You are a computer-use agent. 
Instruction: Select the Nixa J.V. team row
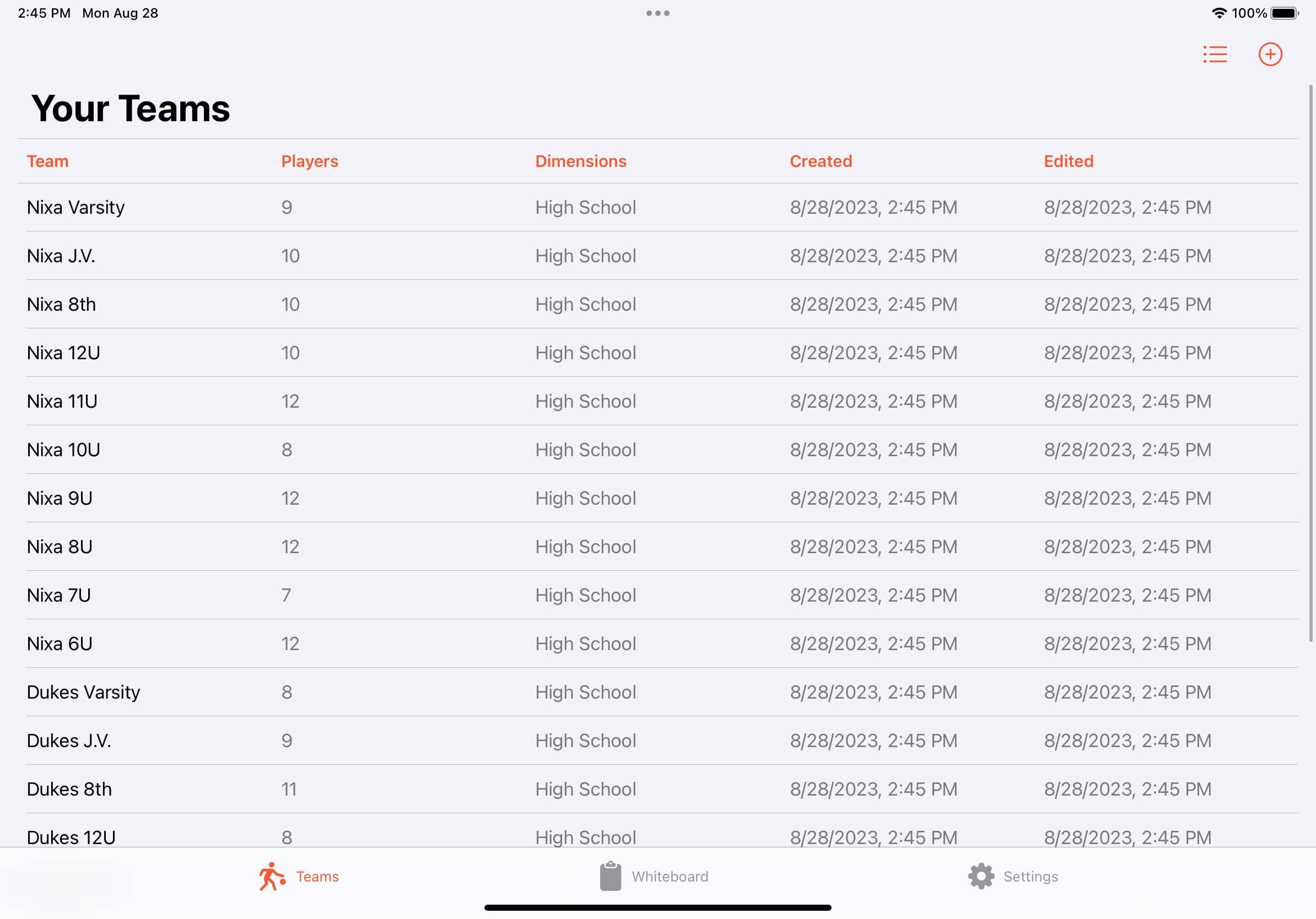[x=657, y=256]
